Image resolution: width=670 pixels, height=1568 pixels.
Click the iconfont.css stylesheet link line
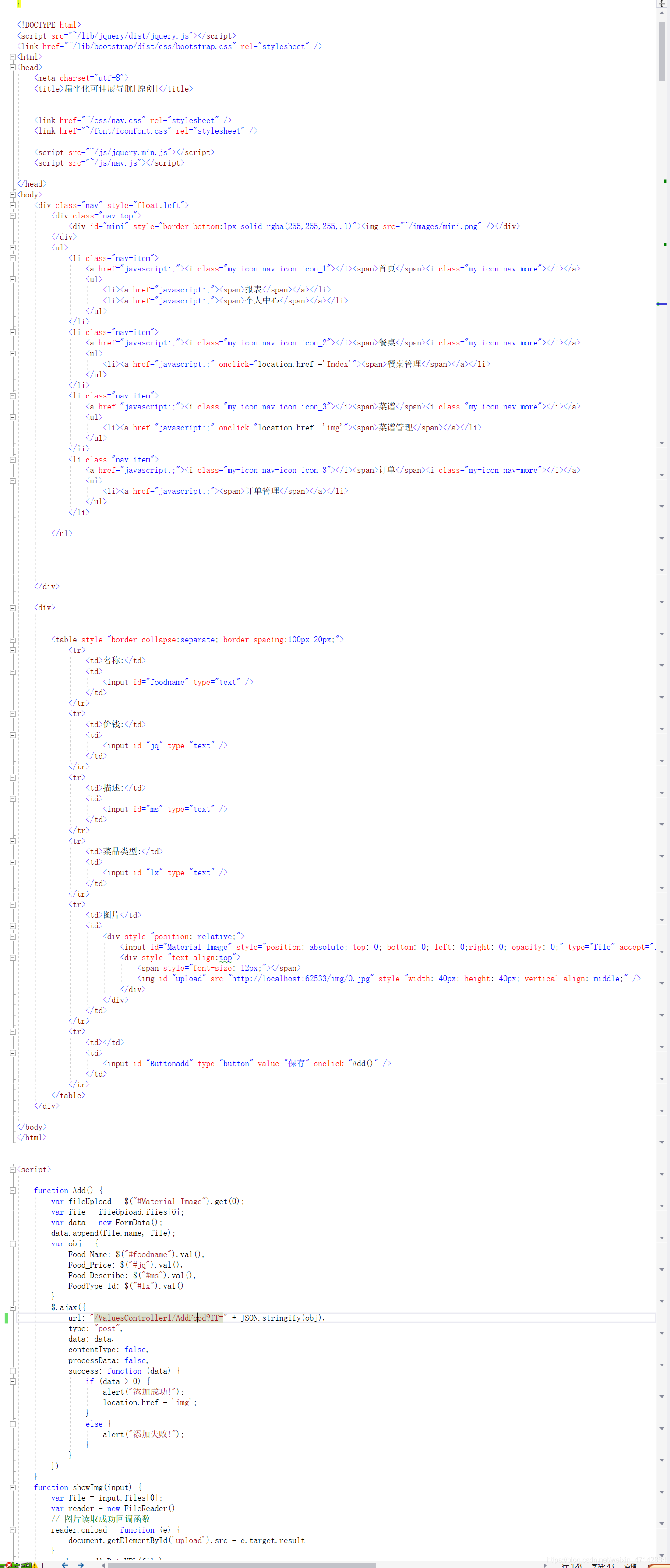(145, 131)
